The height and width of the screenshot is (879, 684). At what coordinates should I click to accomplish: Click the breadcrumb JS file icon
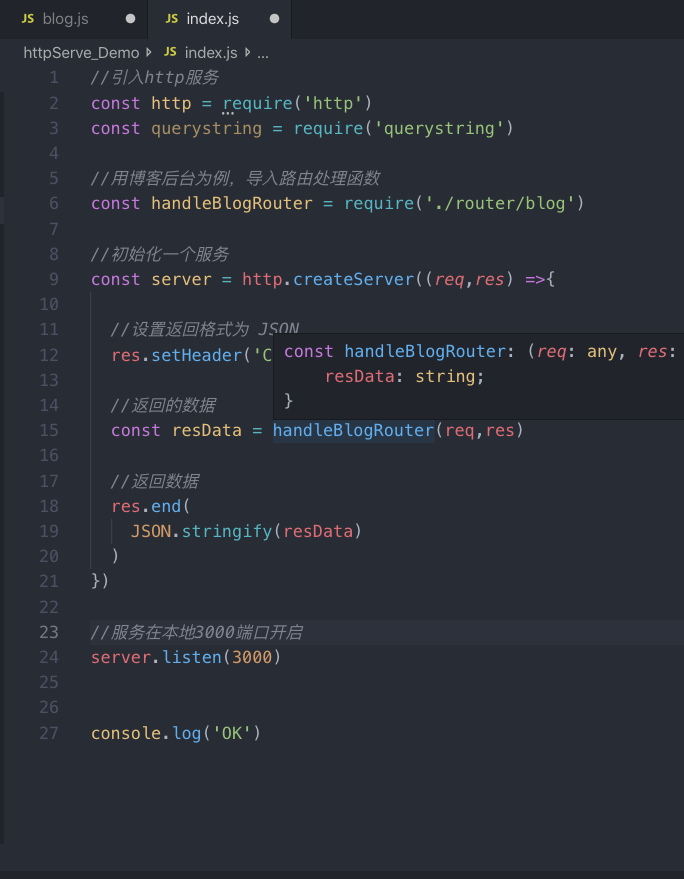pos(170,52)
